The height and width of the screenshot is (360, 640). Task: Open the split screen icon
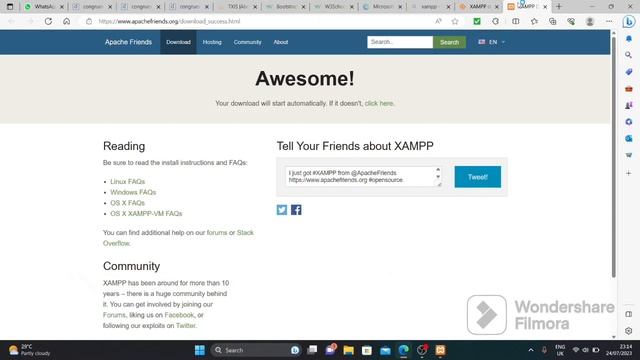coord(516,21)
